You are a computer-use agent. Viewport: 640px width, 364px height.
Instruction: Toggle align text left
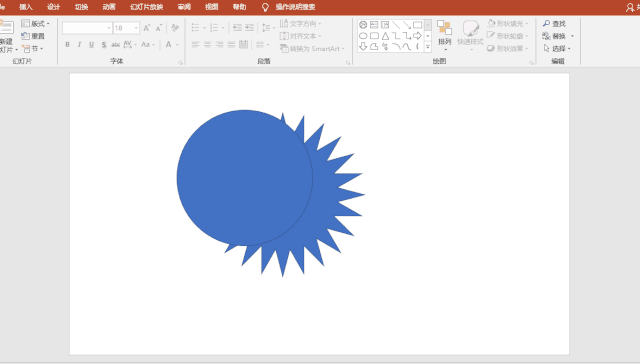pos(196,44)
